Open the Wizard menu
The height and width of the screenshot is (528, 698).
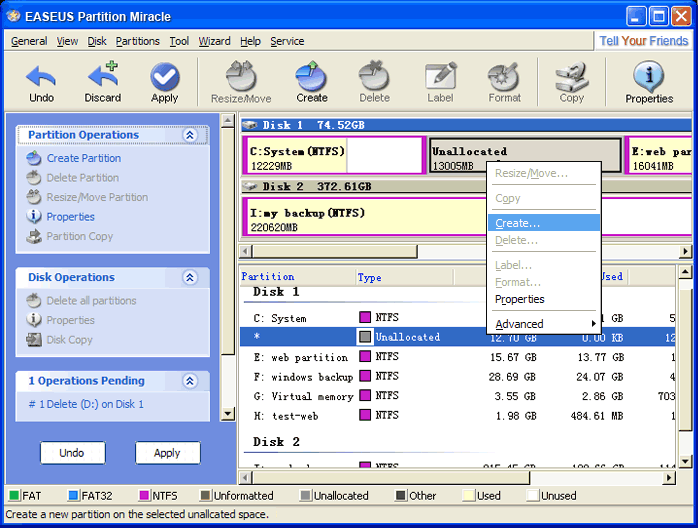[x=214, y=41]
